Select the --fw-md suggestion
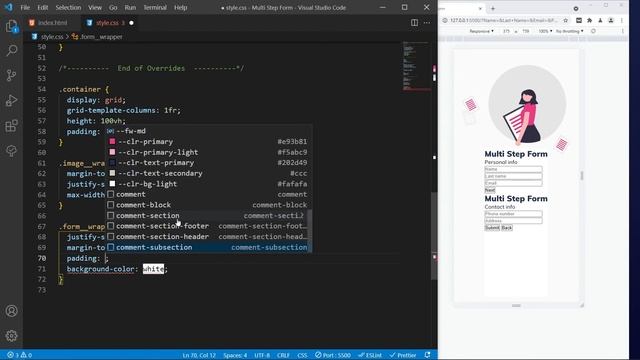The height and width of the screenshot is (360, 640). 209,131
